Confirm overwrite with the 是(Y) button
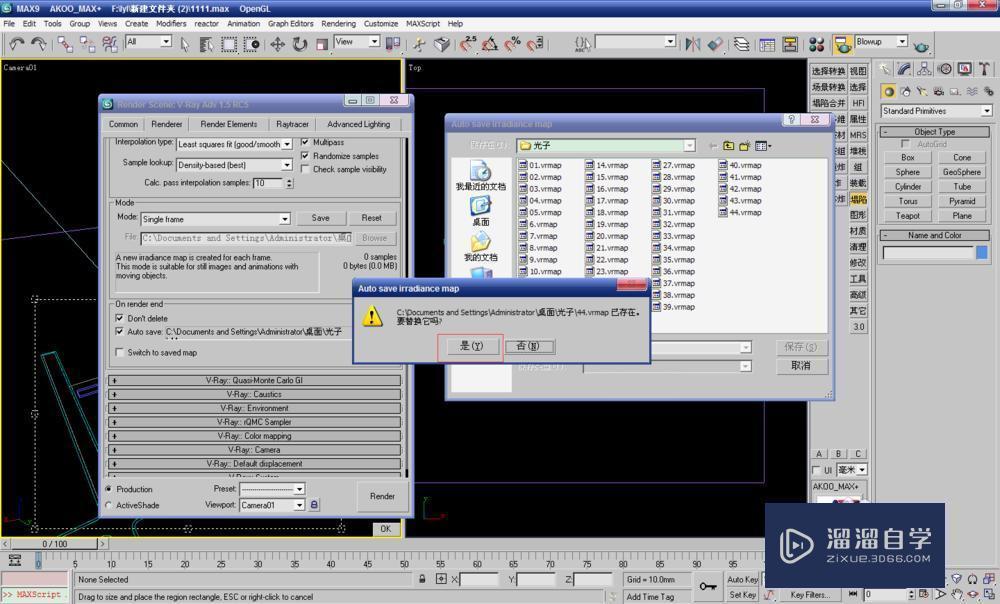1000x604 pixels. (x=471, y=346)
